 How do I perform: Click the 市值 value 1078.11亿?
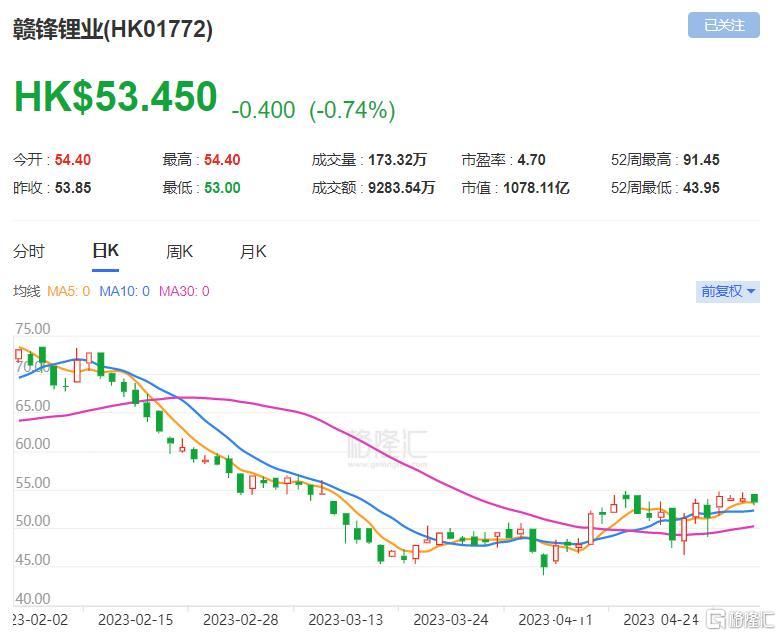click(x=536, y=188)
